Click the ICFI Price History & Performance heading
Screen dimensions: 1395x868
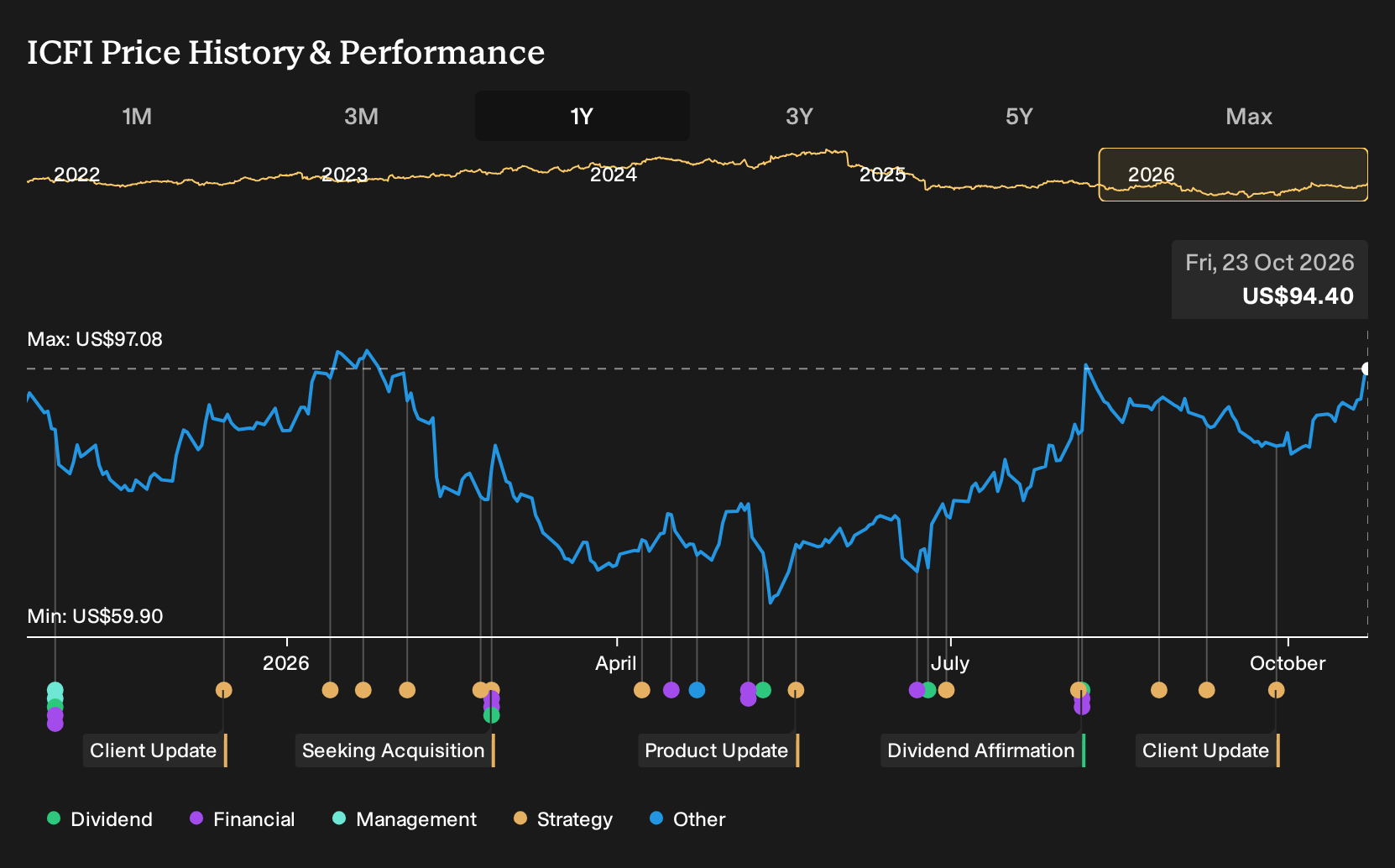pyautogui.click(x=286, y=52)
